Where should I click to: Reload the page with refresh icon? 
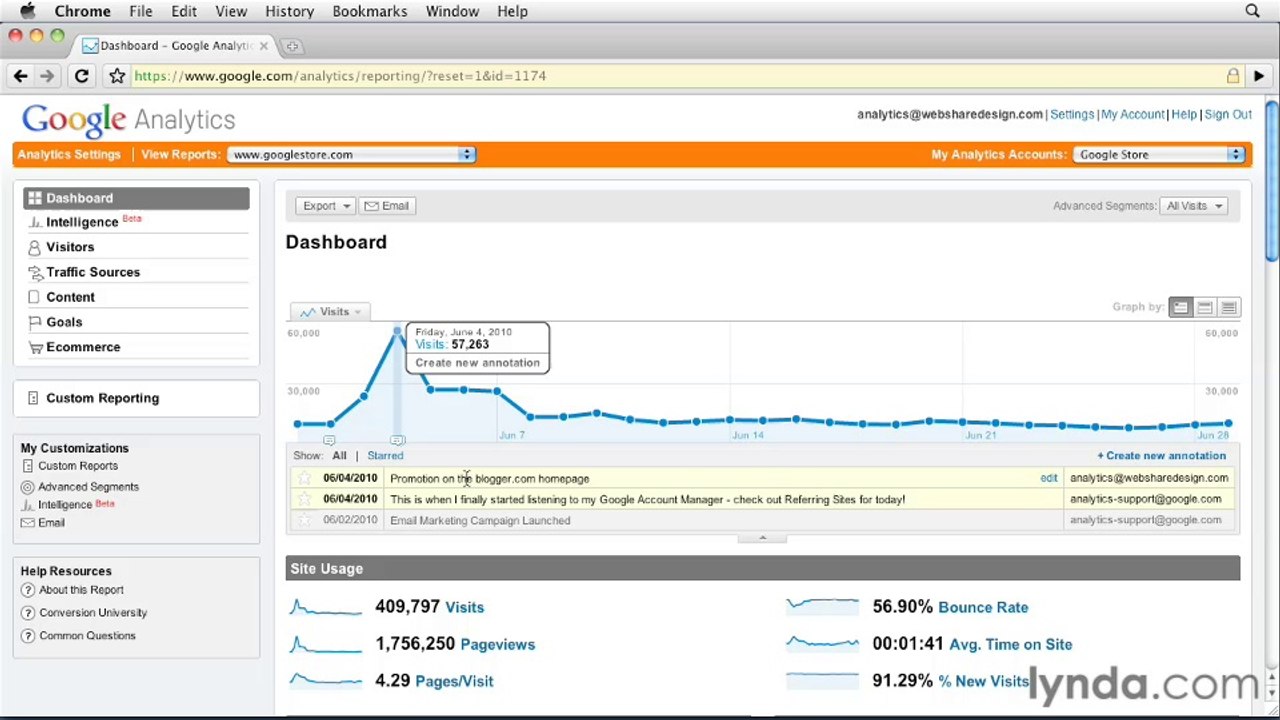(x=82, y=76)
